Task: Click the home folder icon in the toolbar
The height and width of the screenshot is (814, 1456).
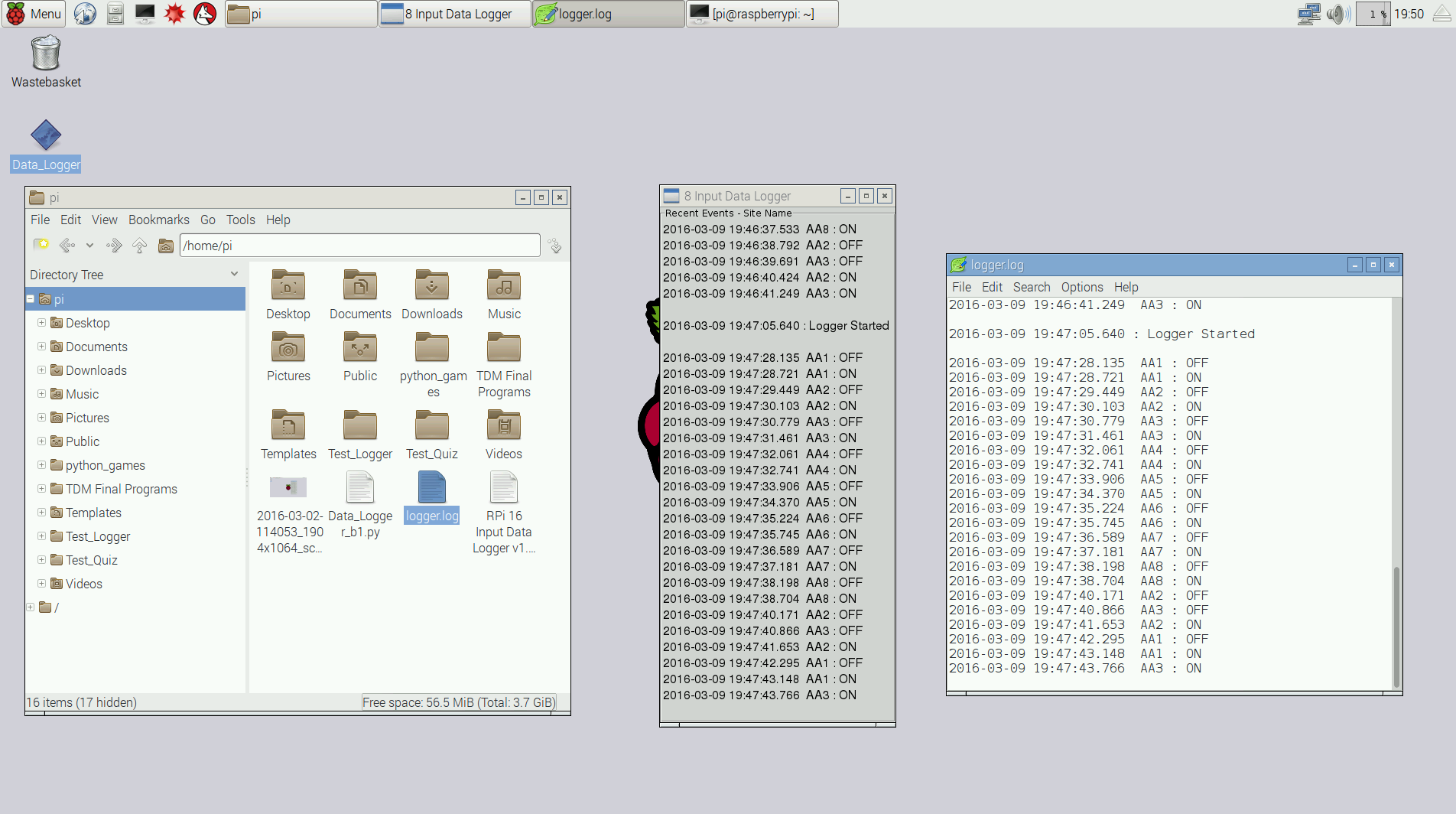Action: 166,245
